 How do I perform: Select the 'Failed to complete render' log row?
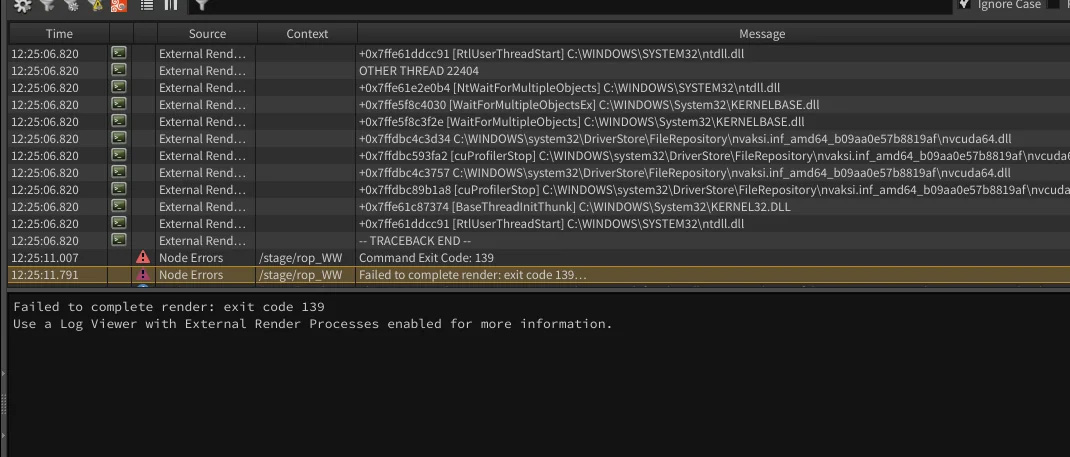coord(472,275)
